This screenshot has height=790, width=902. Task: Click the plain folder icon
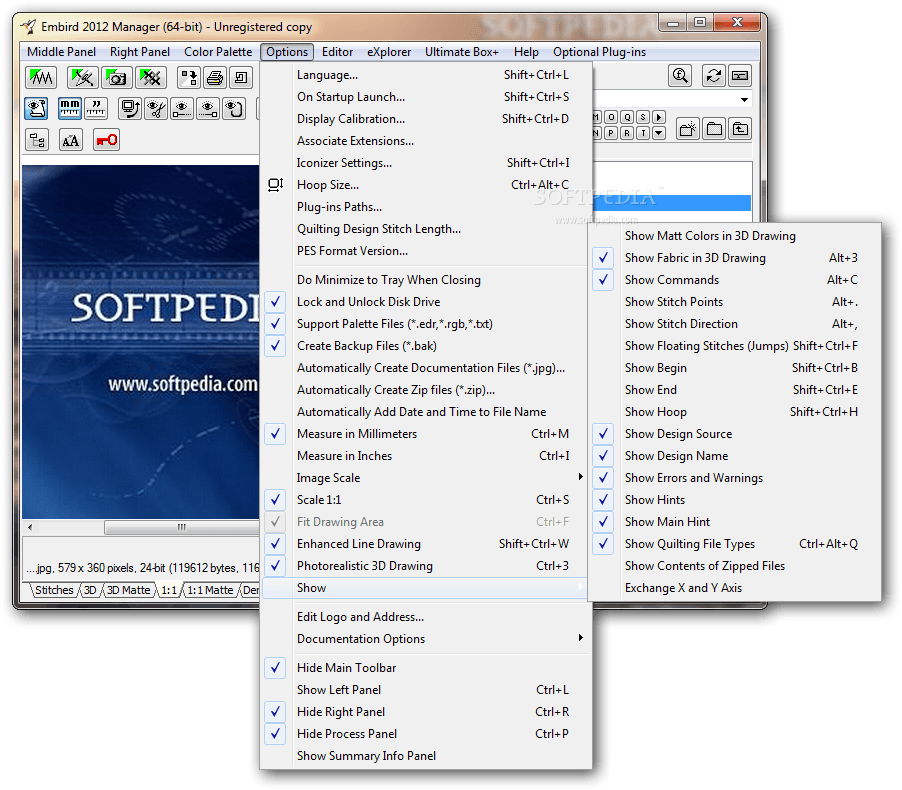714,129
